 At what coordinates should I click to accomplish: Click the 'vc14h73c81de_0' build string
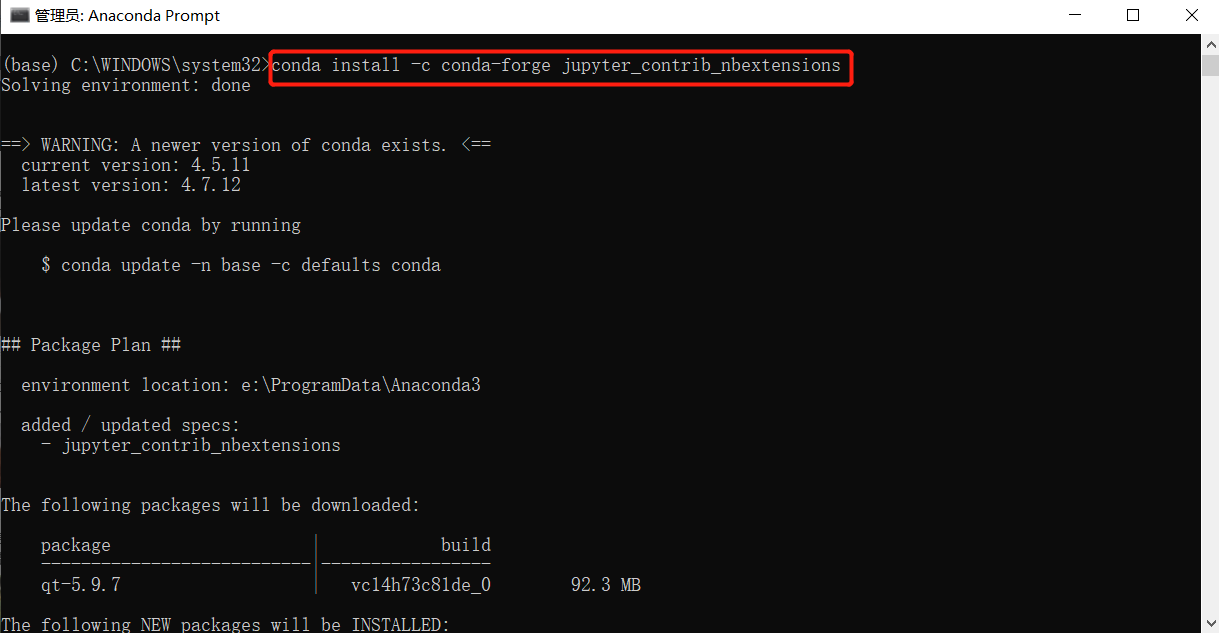pyautogui.click(x=421, y=585)
